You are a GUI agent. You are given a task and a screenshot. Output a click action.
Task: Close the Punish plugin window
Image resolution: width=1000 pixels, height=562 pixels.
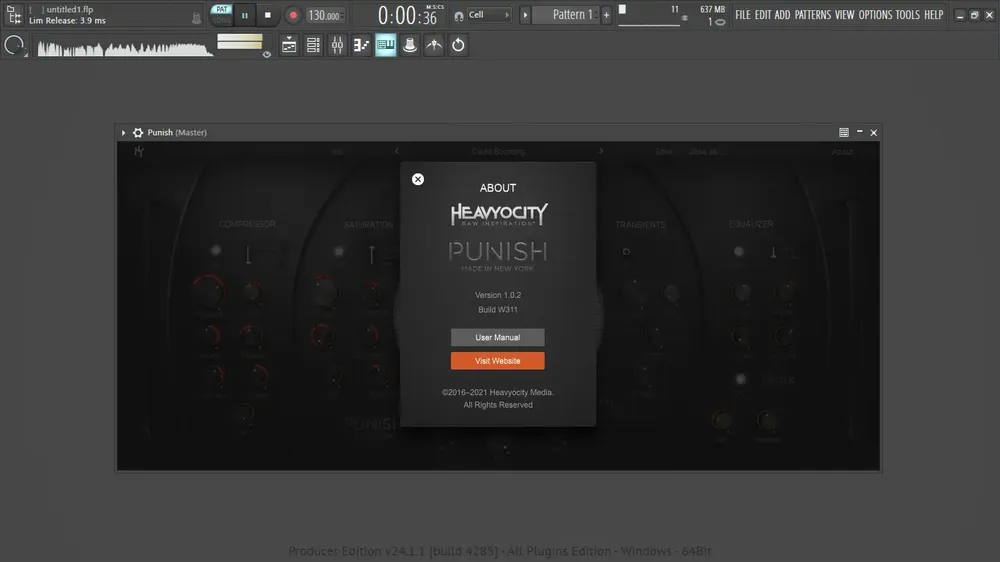(x=874, y=133)
